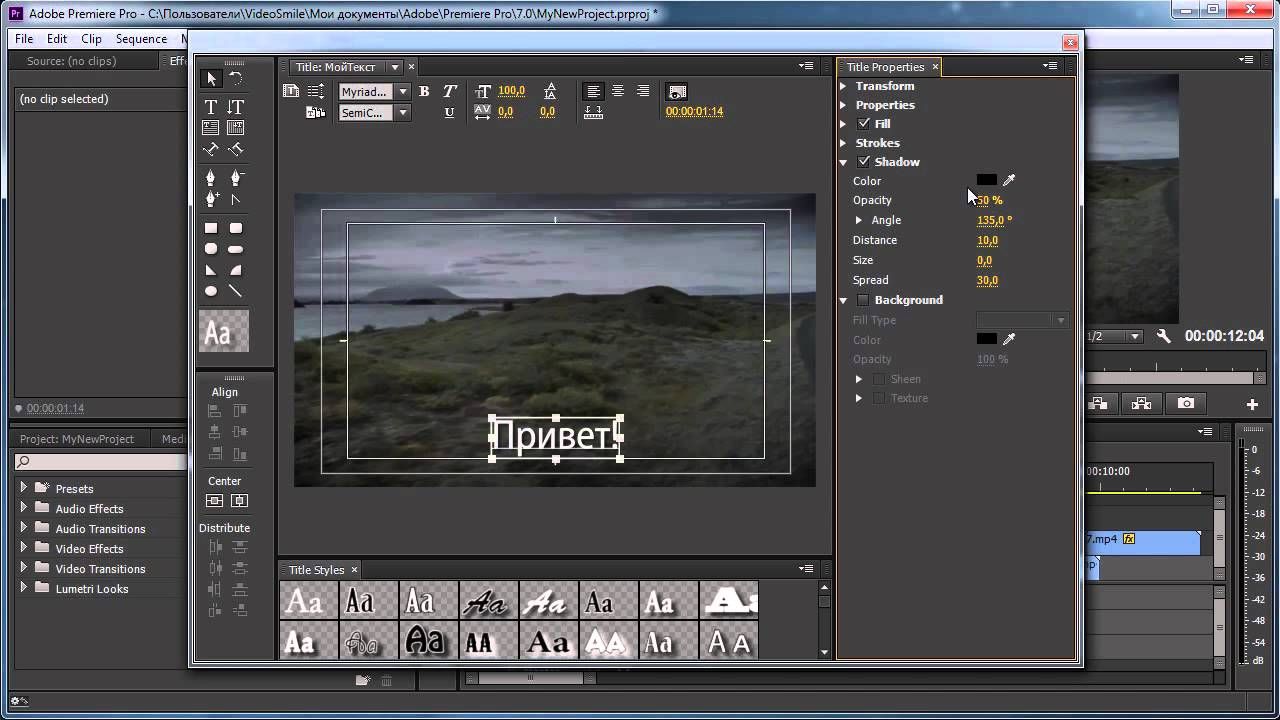Disable the Shadow checkbox

864,162
